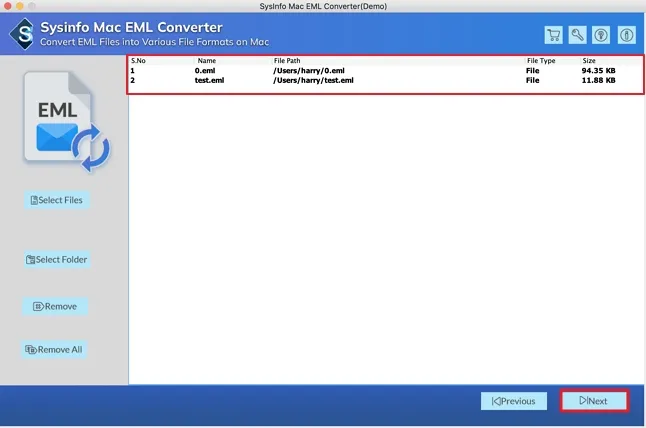Click the Remove All button
Viewport: 646px width, 428px height.
pyautogui.click(x=54, y=349)
